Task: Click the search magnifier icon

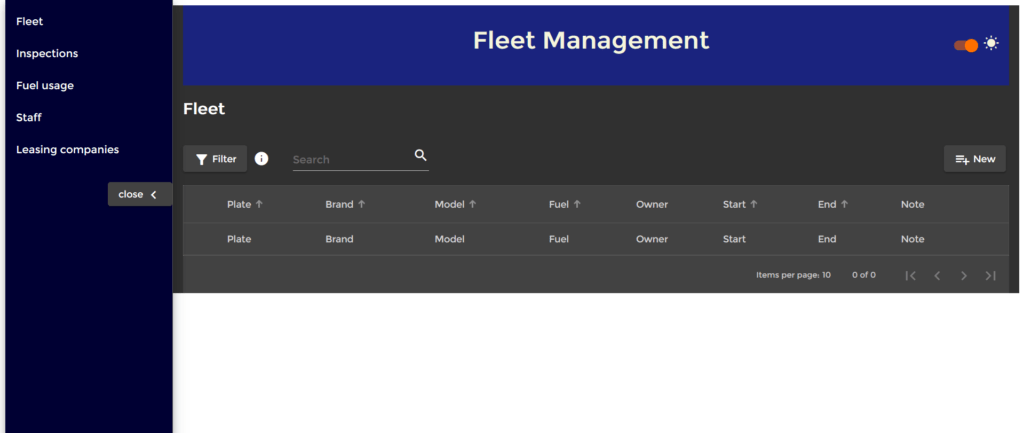Action: (x=420, y=155)
